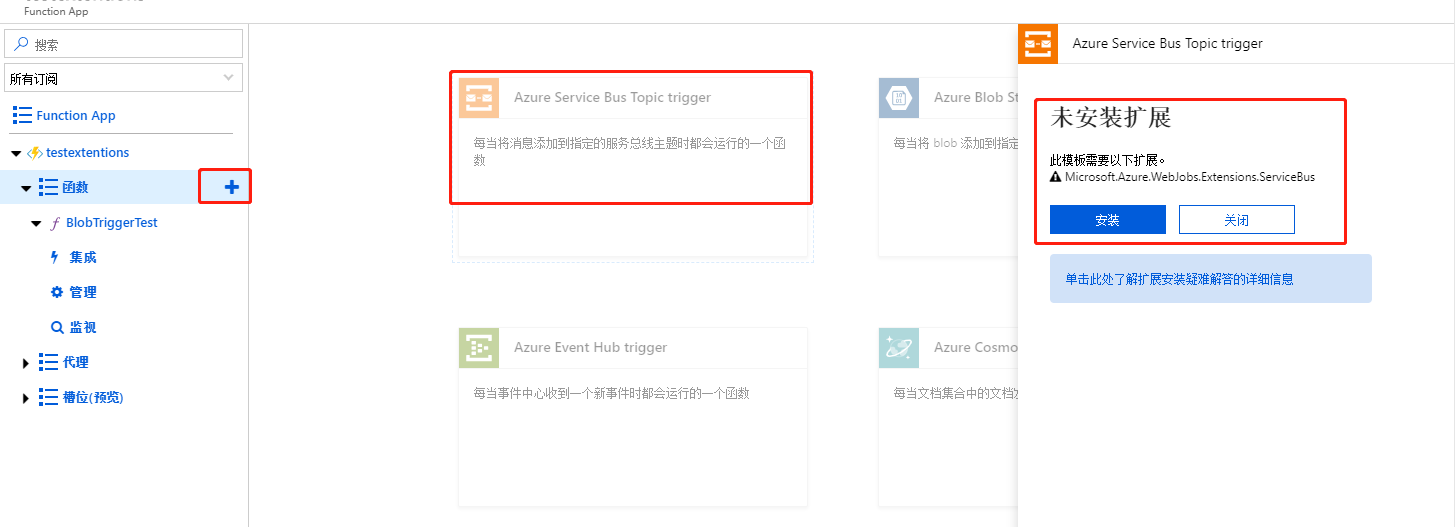
Task: Click the magnifier 监视 icon
Action: (x=56, y=327)
